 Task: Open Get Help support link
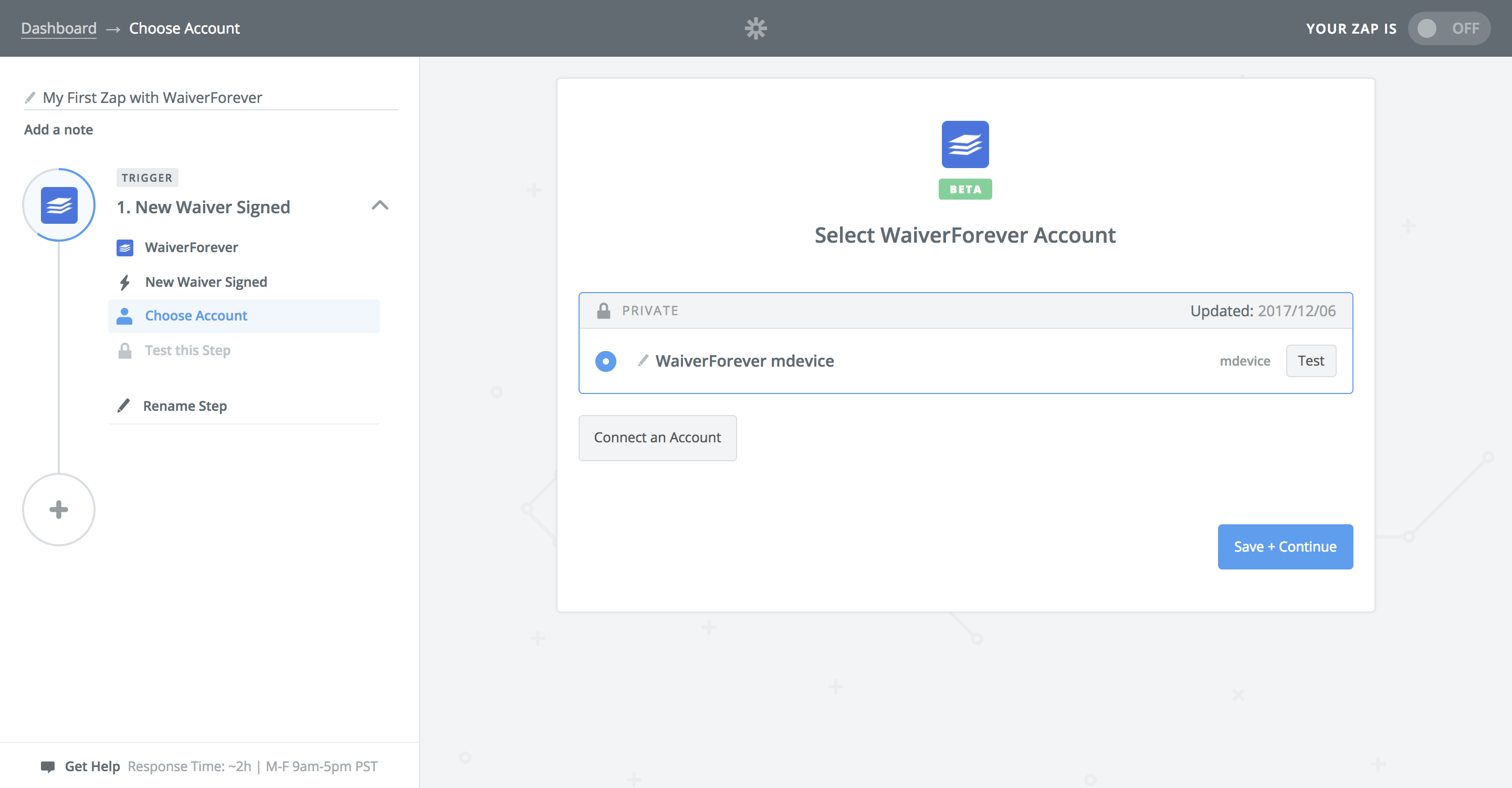point(92,766)
